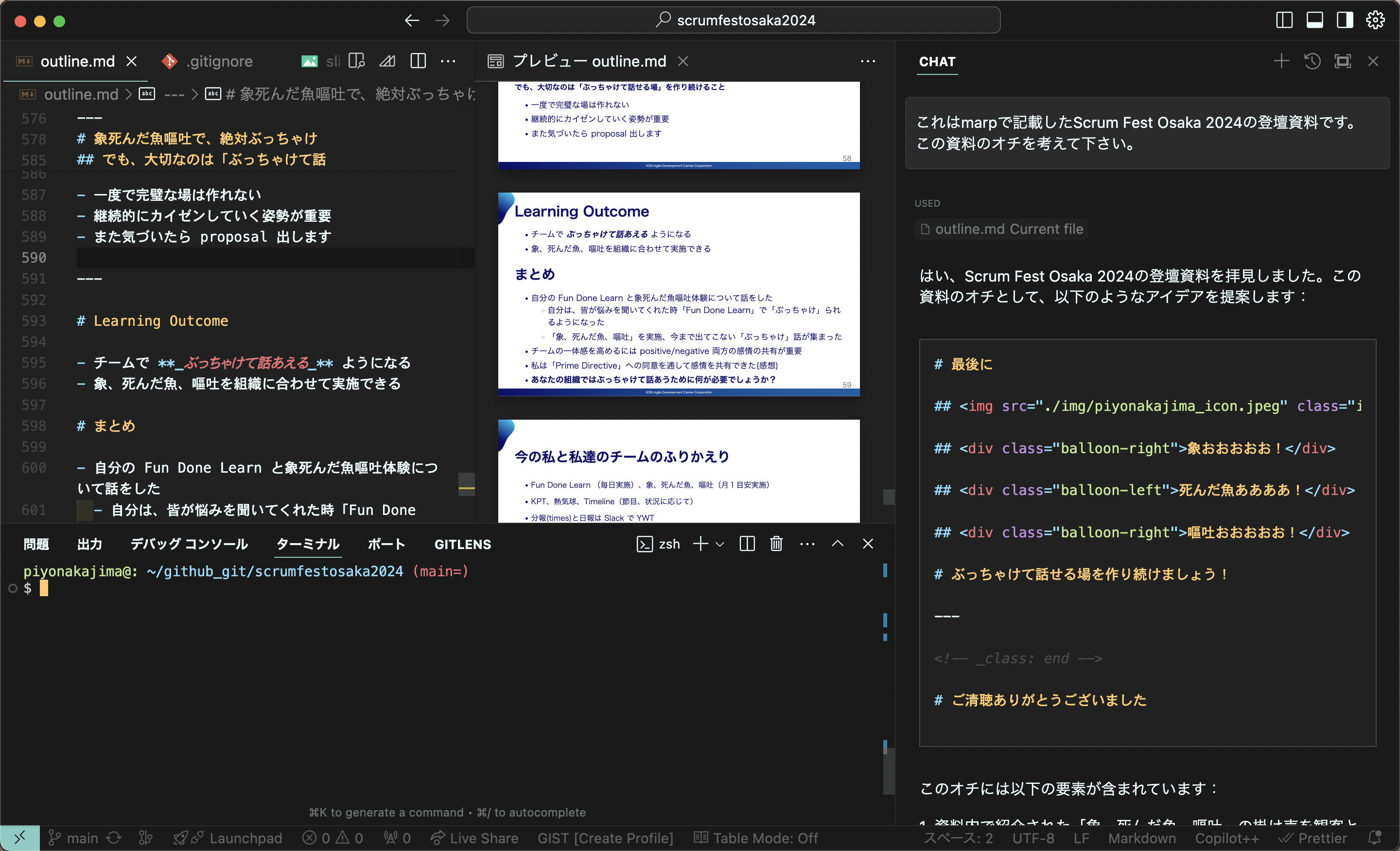Toggle primary sidebar layout button
The image size is (1400, 851).
[x=1284, y=20]
